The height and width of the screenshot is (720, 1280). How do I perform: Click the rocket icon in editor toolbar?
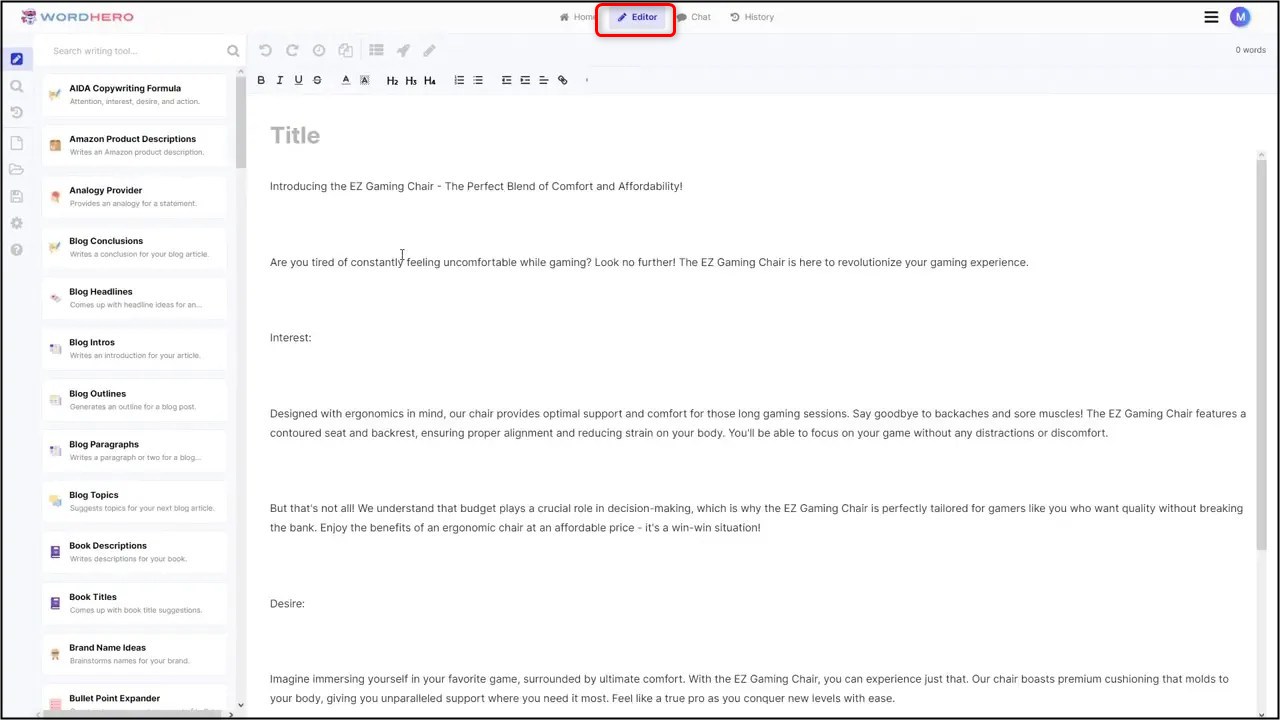pos(403,50)
